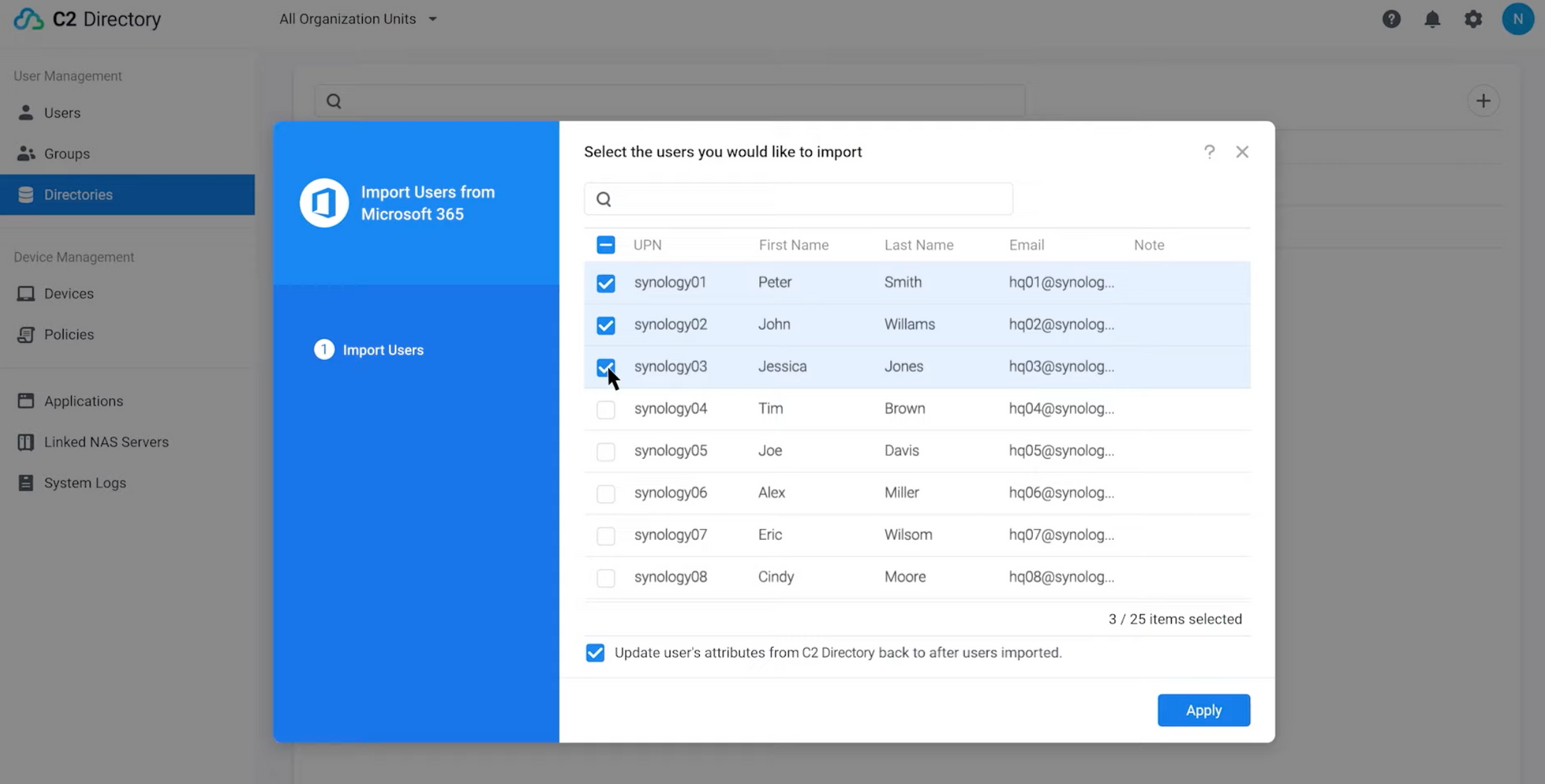Image resolution: width=1545 pixels, height=784 pixels.
Task: Open the settings gear in top bar
Action: (1473, 19)
